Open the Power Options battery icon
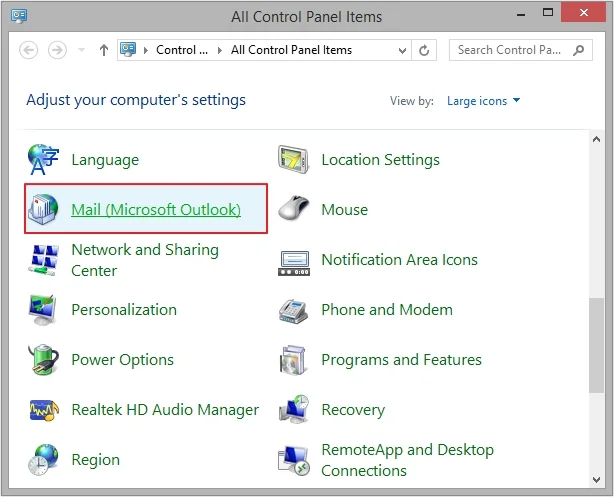This screenshot has width=614, height=497. [43, 360]
